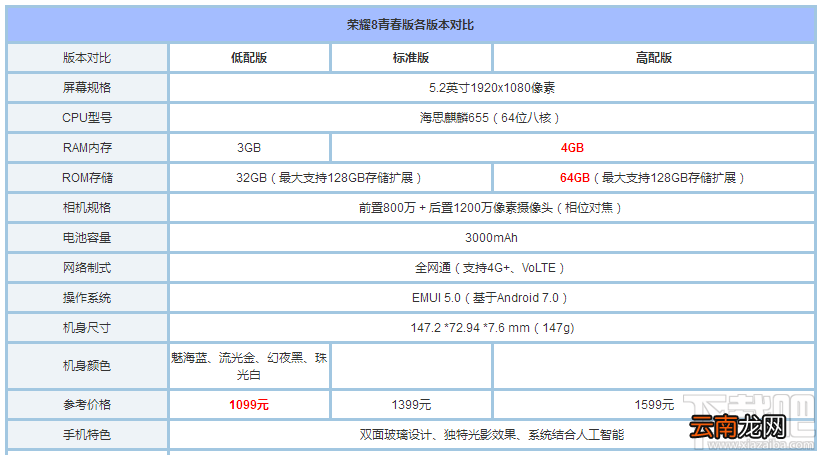The height and width of the screenshot is (455, 823).
Task: Select the 参考价格 row label
Action: click(x=87, y=405)
